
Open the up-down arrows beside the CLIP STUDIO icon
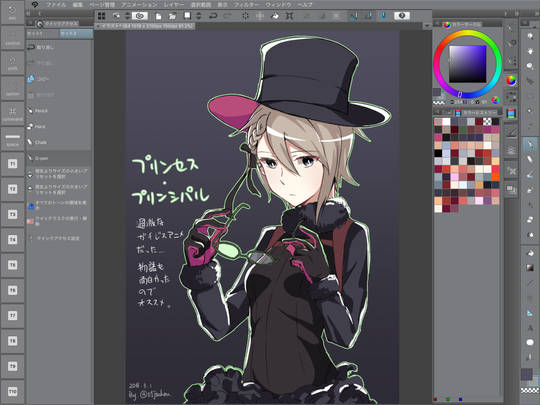[127, 16]
